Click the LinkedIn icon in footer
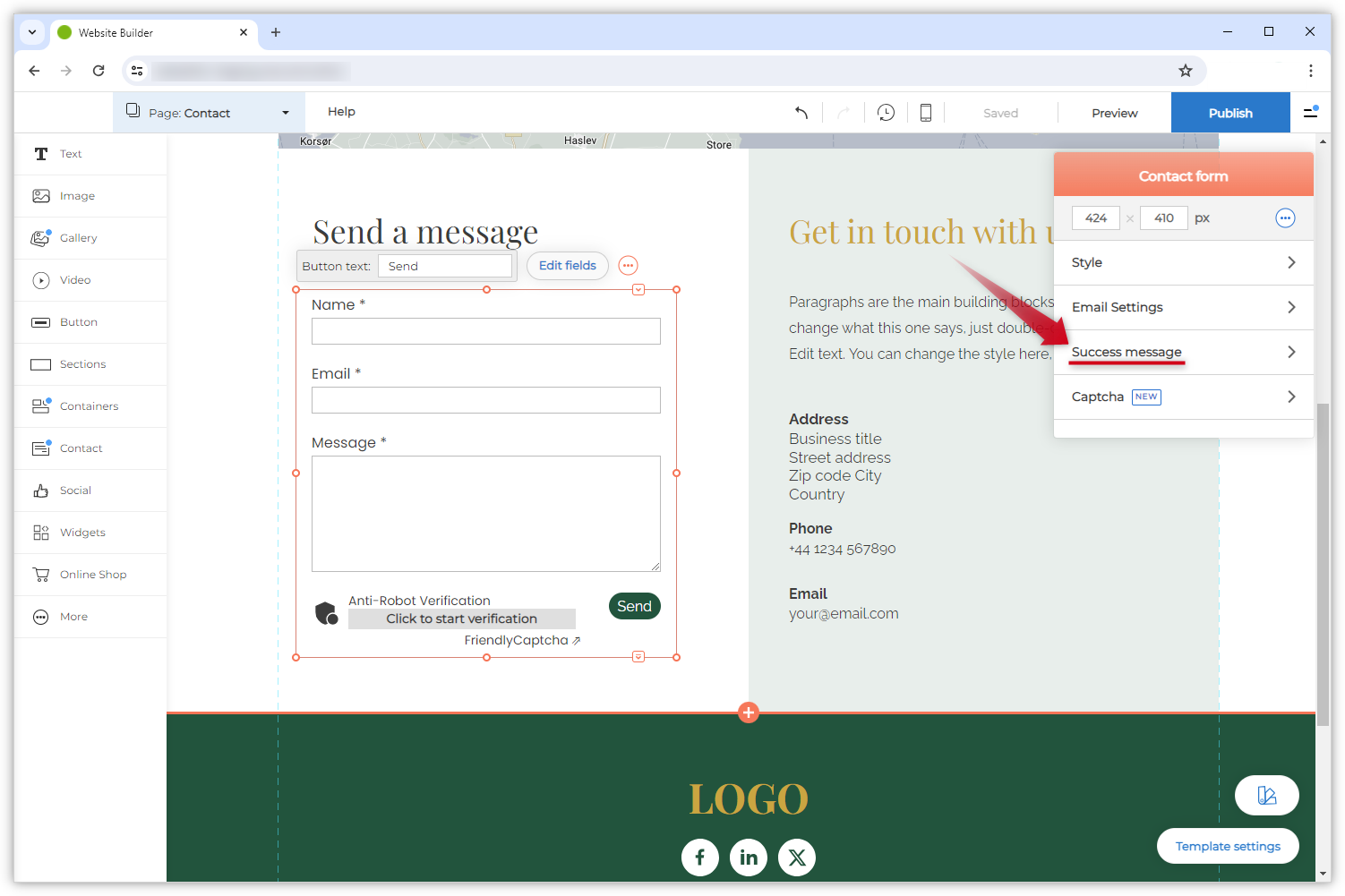The height and width of the screenshot is (896, 1345). click(749, 858)
